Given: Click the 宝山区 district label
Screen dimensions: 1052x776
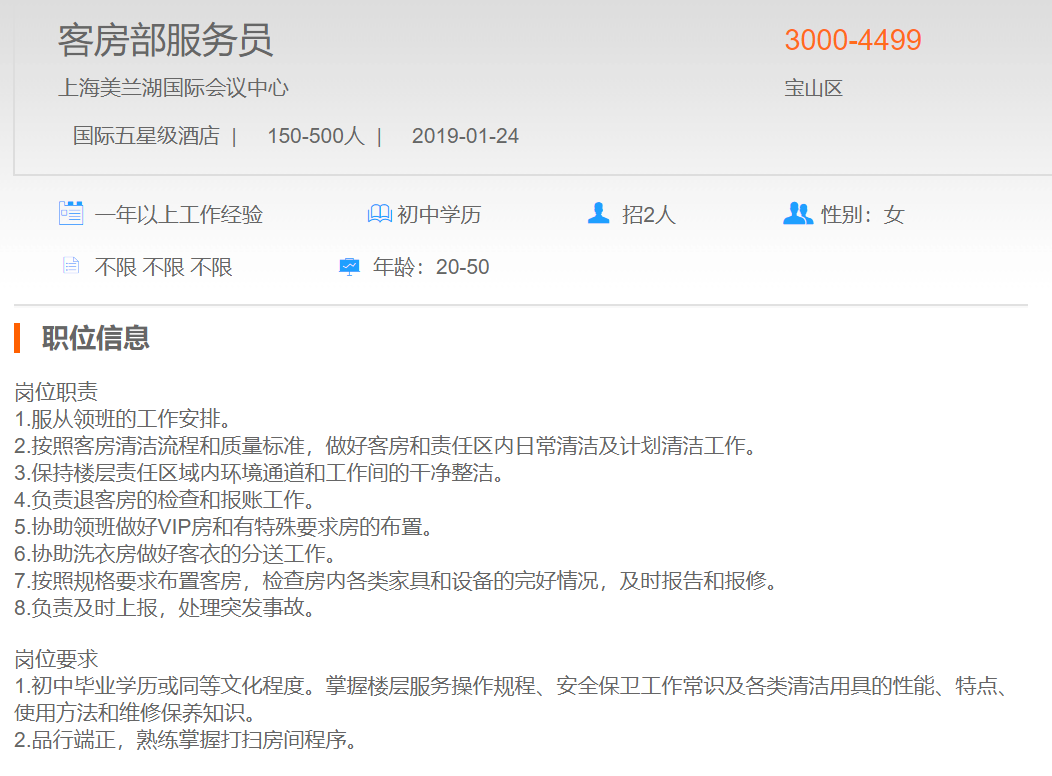Looking at the screenshot, I should coord(813,88).
